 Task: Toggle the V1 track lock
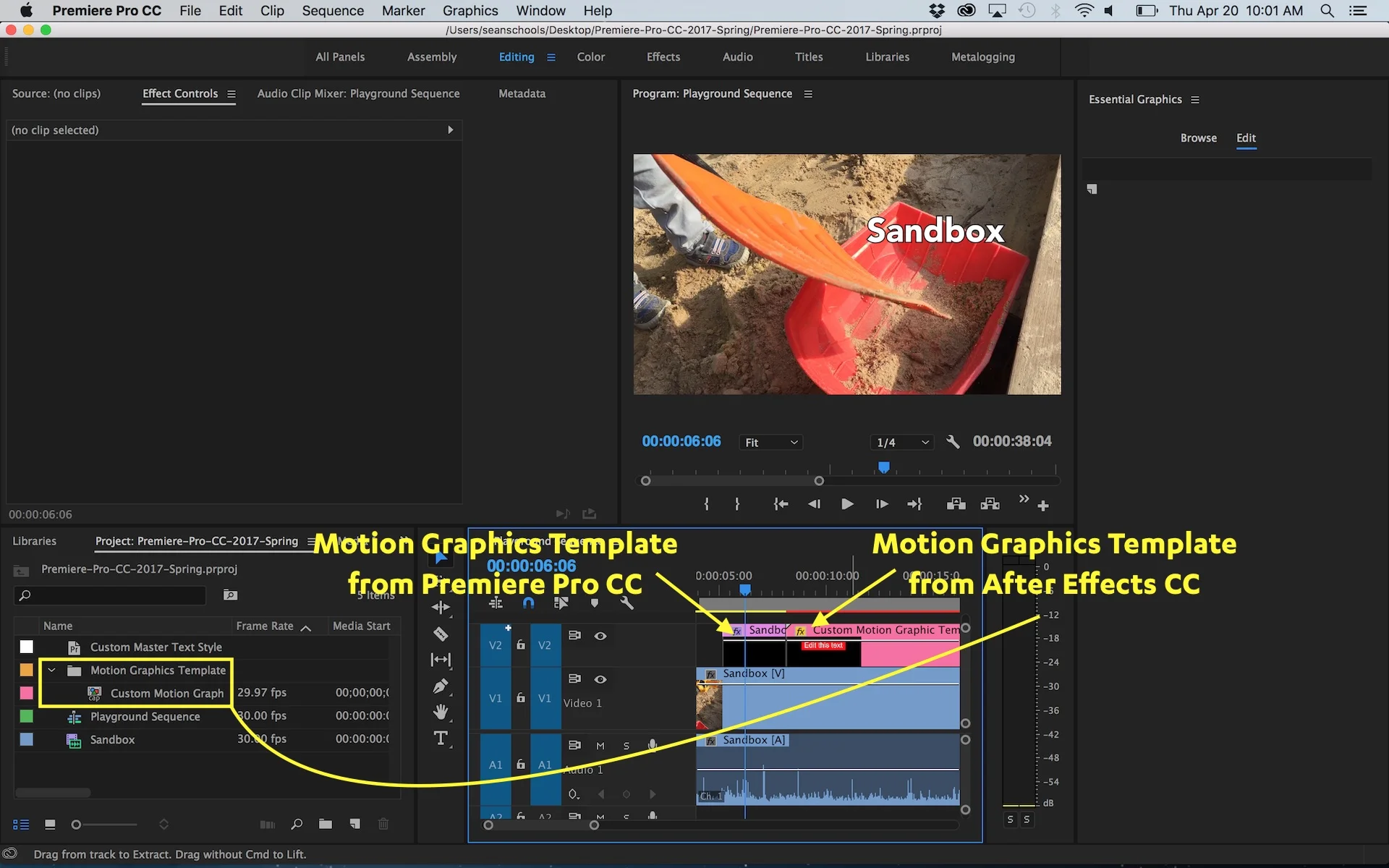click(520, 698)
